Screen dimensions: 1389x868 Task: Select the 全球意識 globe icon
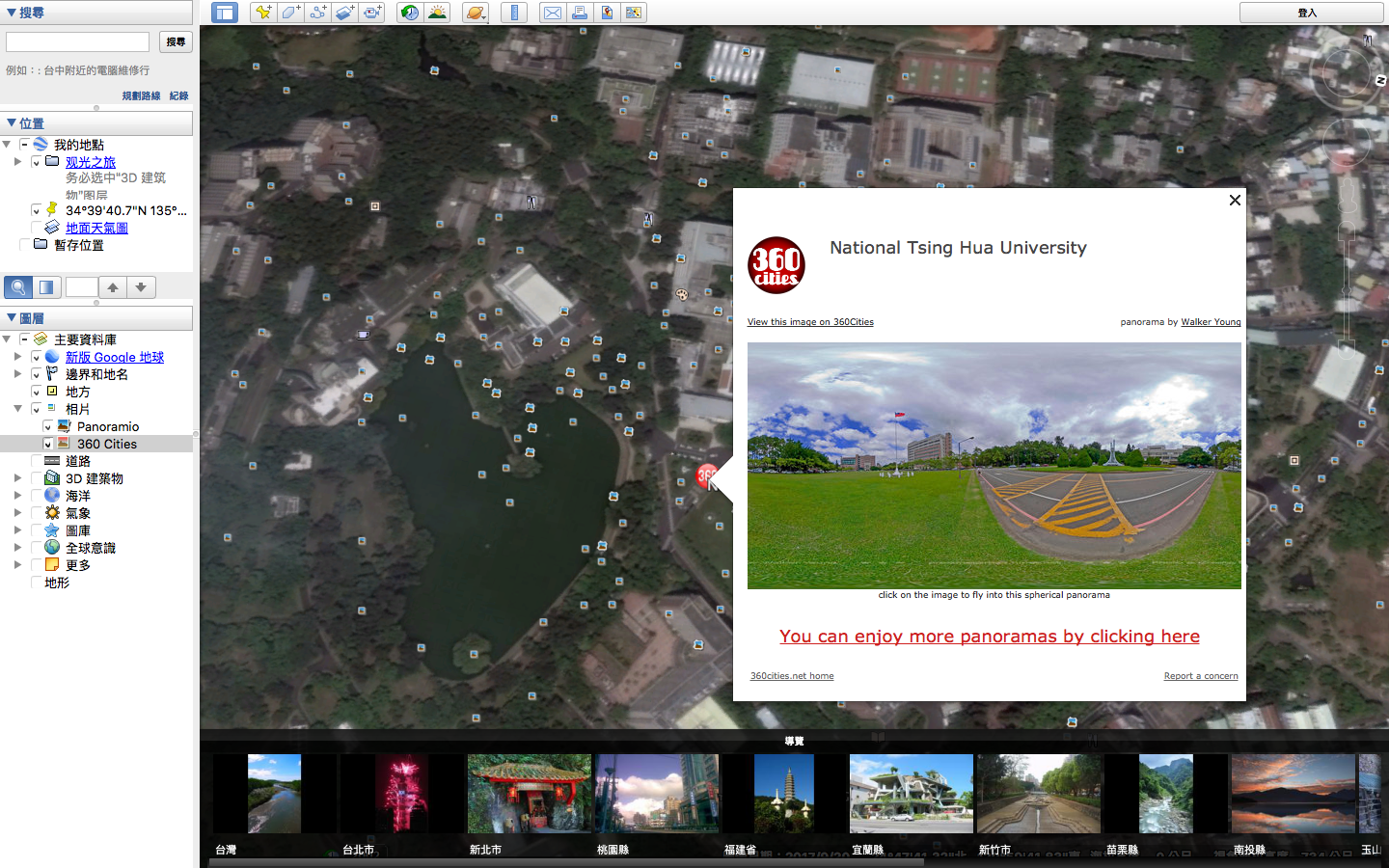click(52, 548)
